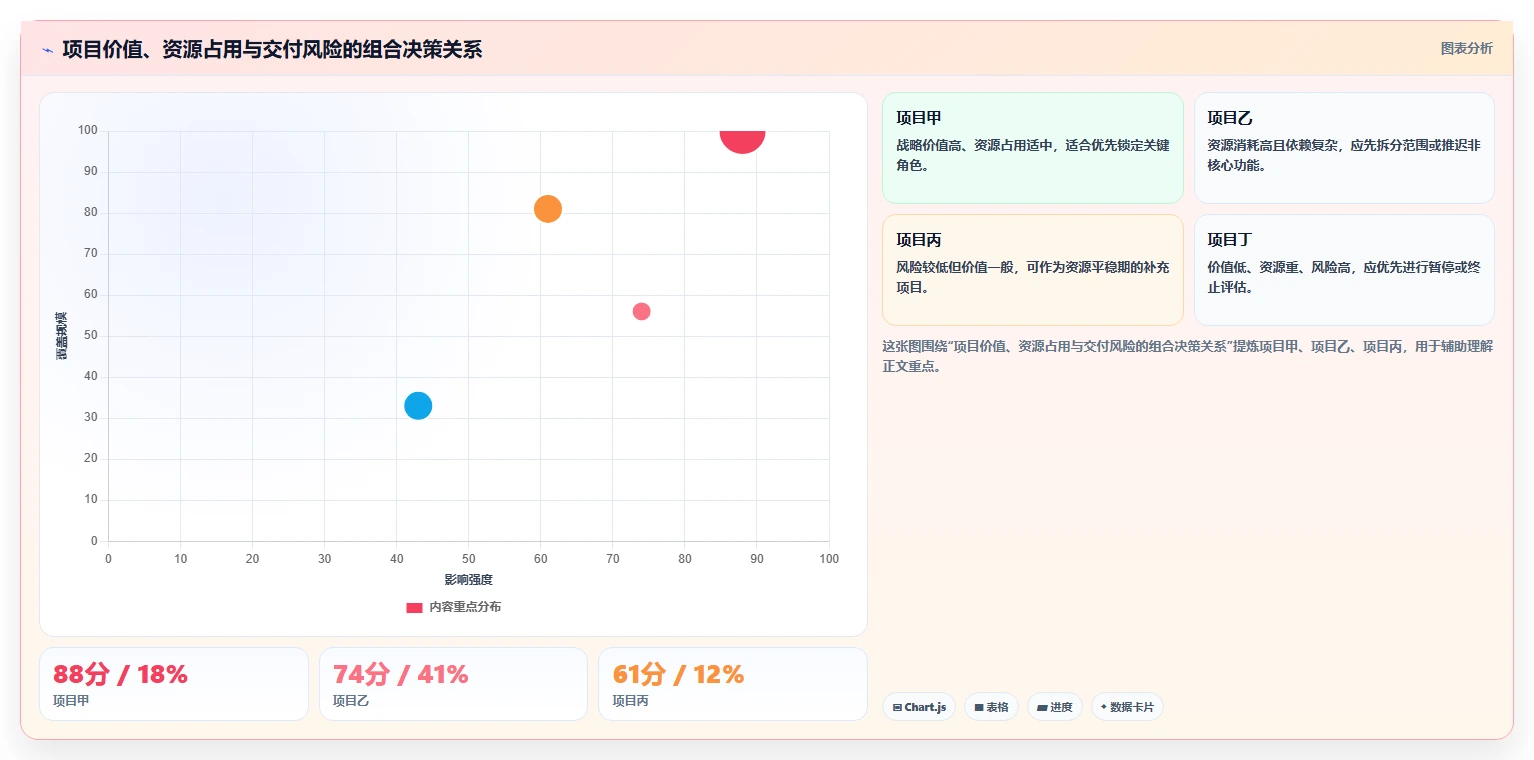1534x760 pixels.
Task: Click the page title about 项目价值 decisions
Action: [x=272, y=49]
